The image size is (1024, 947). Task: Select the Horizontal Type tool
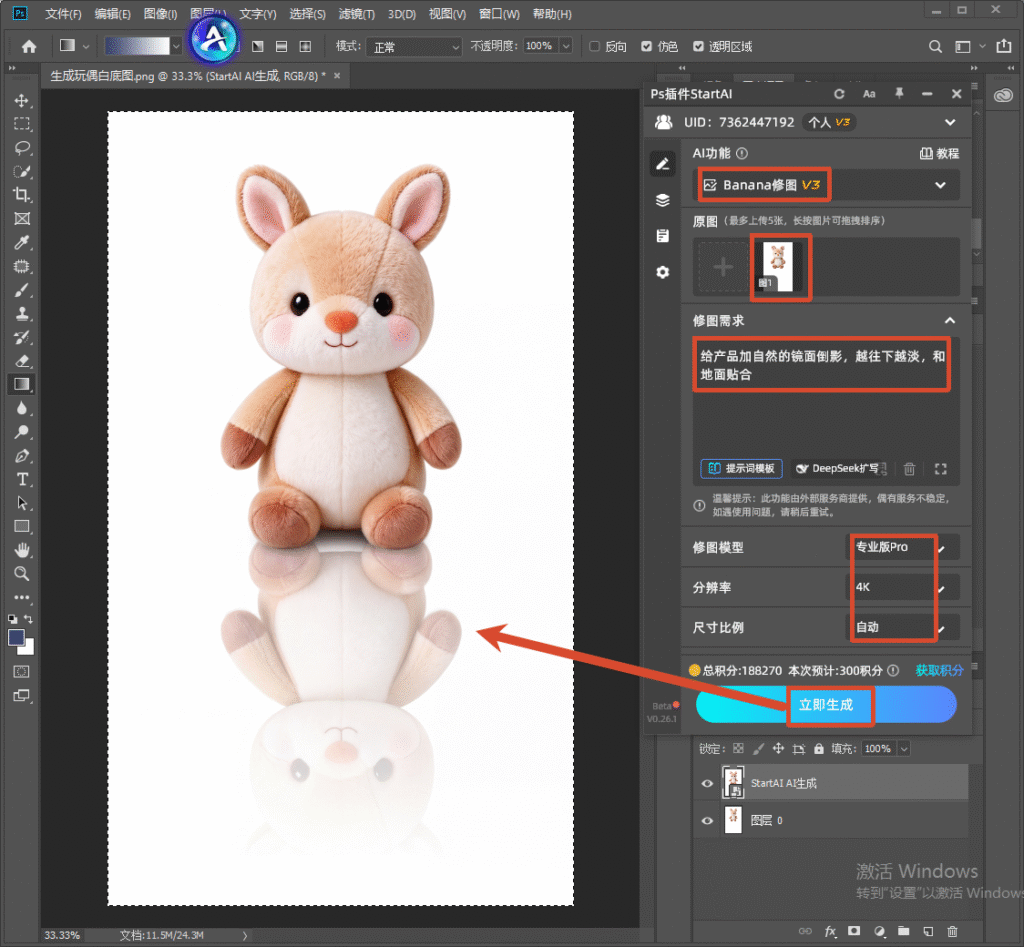[22, 479]
